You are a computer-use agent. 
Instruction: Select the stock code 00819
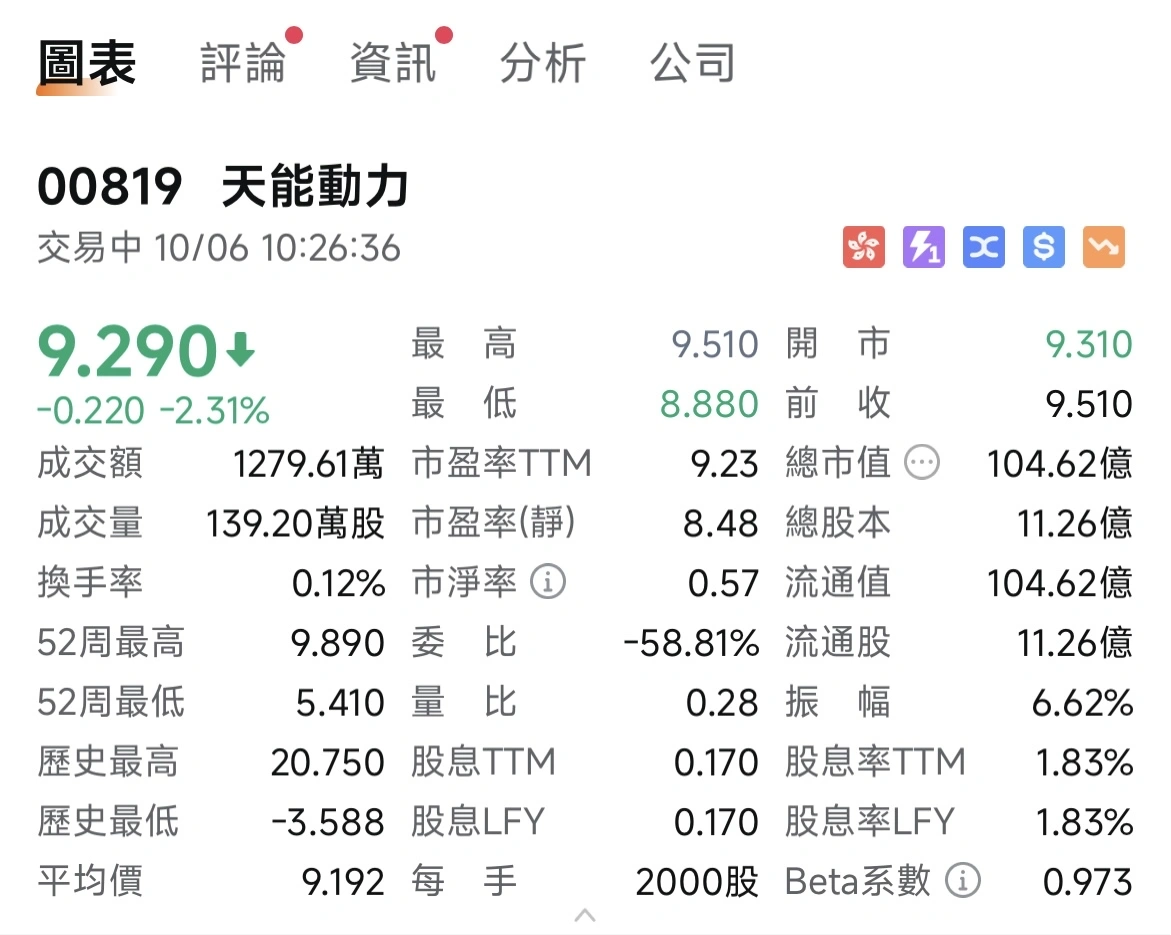[x=110, y=187]
